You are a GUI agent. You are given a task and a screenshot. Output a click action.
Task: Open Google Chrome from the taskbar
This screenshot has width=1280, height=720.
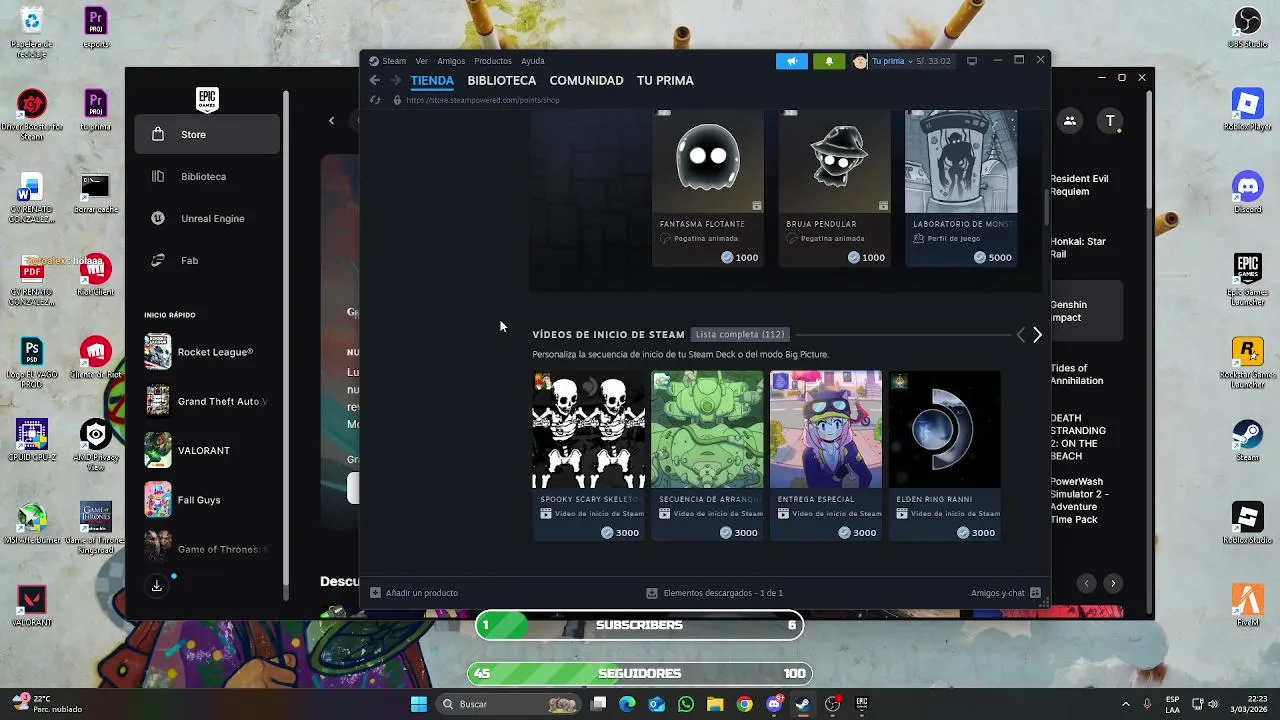coord(744,704)
